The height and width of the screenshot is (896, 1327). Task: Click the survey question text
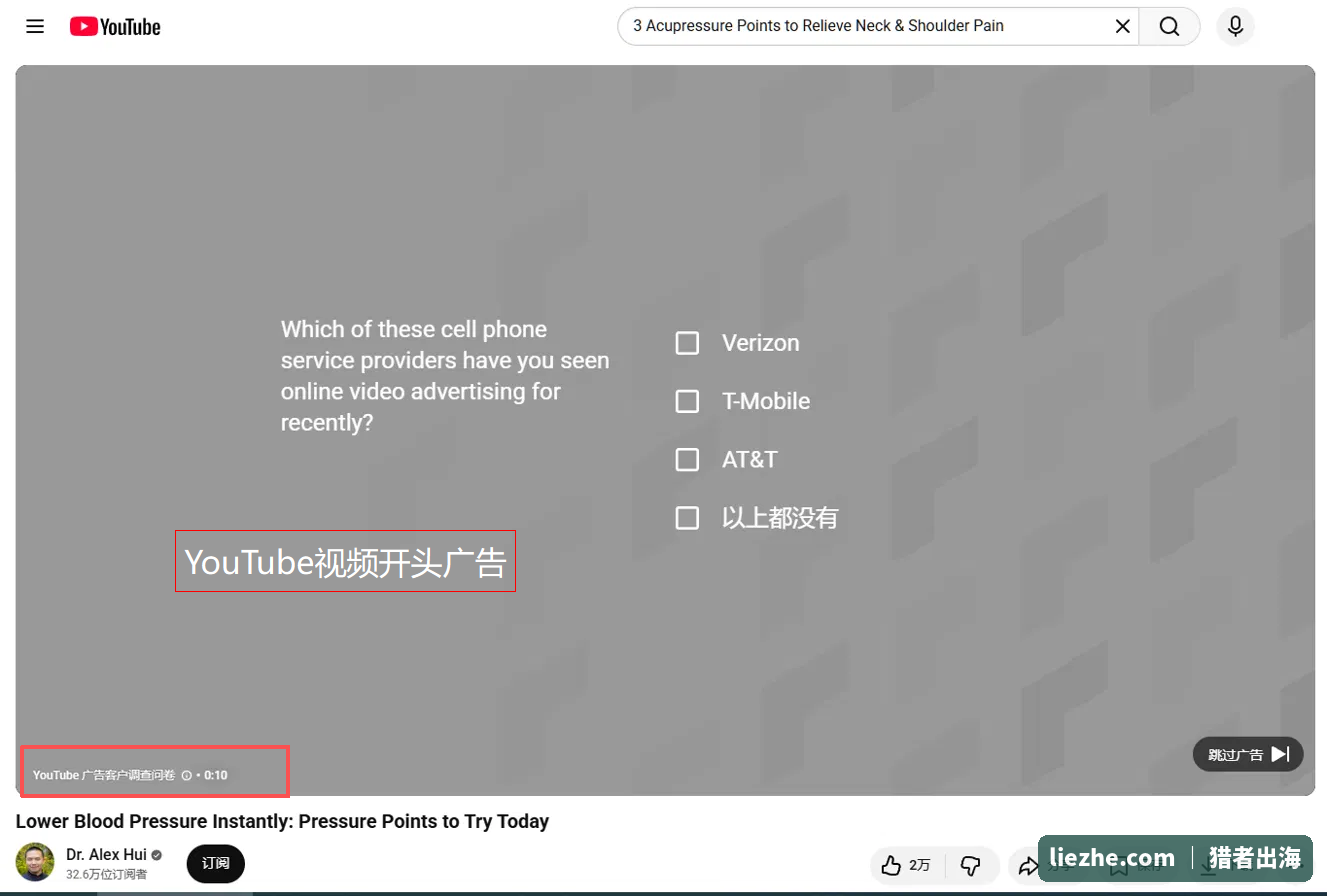point(445,375)
